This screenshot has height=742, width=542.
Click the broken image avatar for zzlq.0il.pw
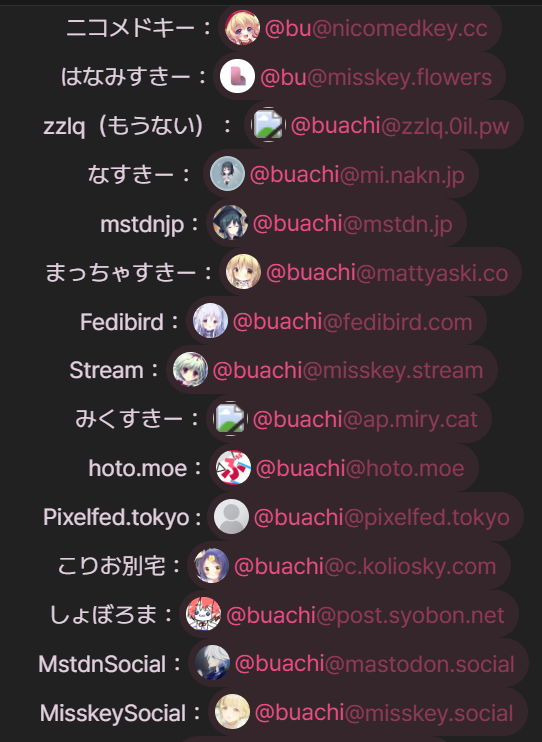[x=268, y=125]
